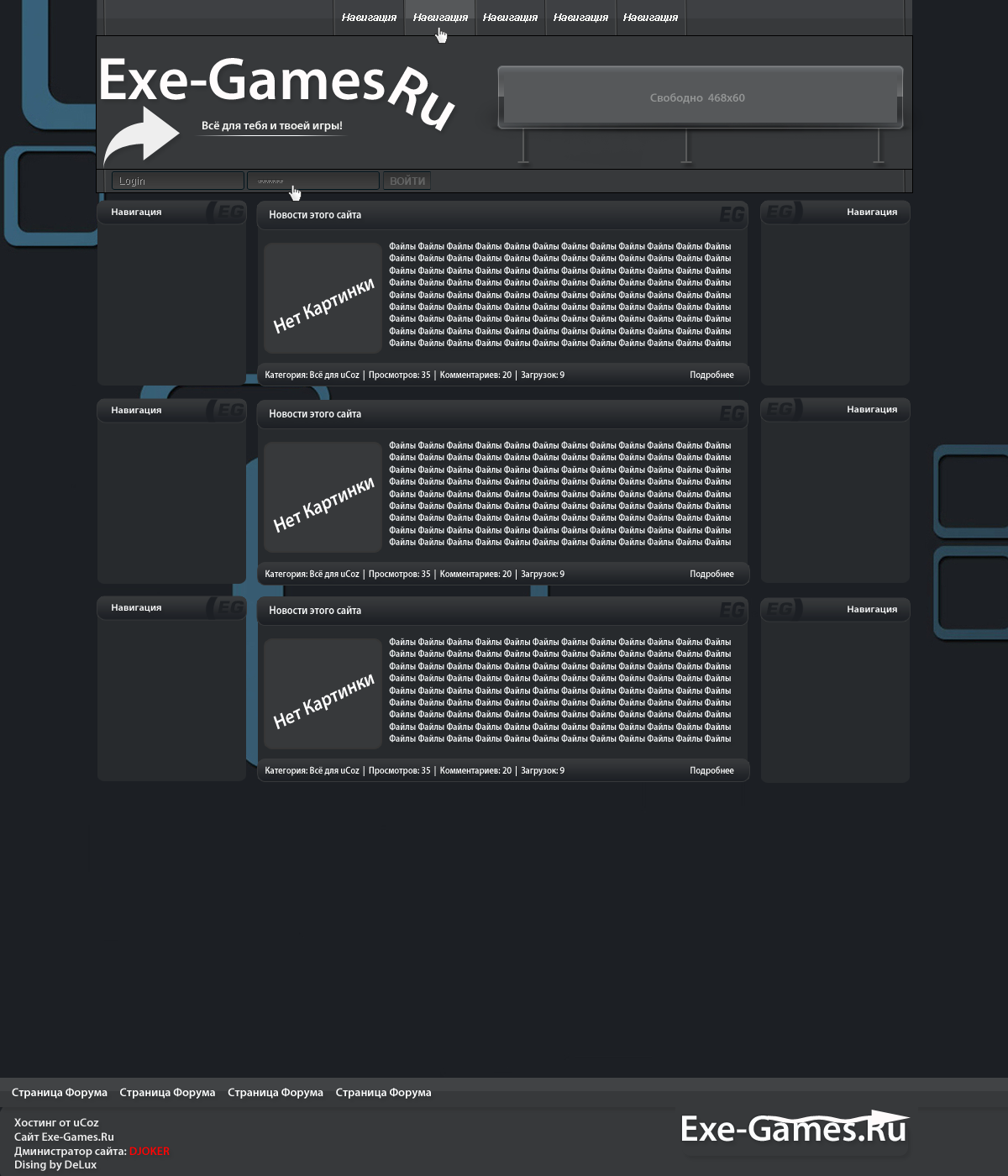Open the last Страница Форума footer link

pos(383,1093)
